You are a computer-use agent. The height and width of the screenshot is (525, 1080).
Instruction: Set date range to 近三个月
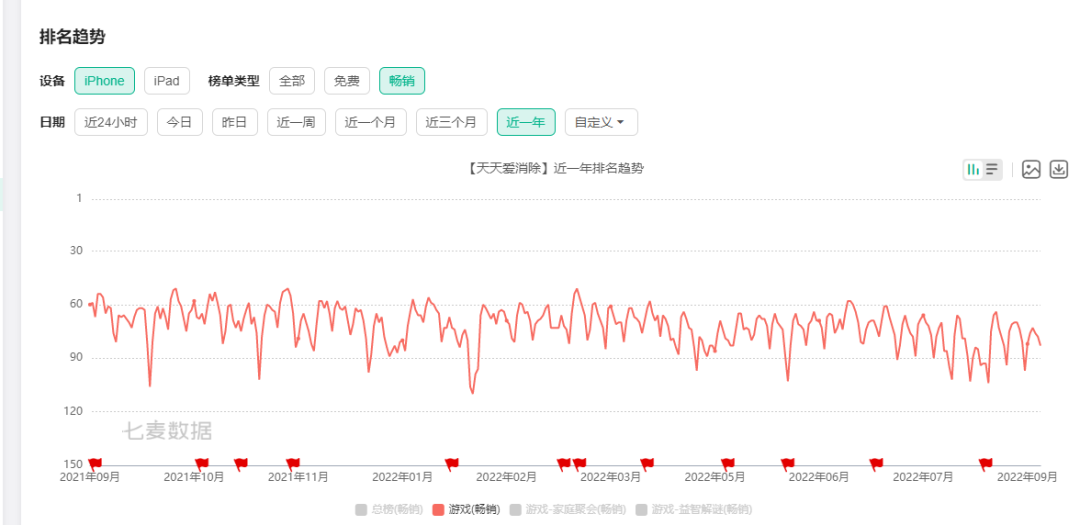[x=451, y=122]
